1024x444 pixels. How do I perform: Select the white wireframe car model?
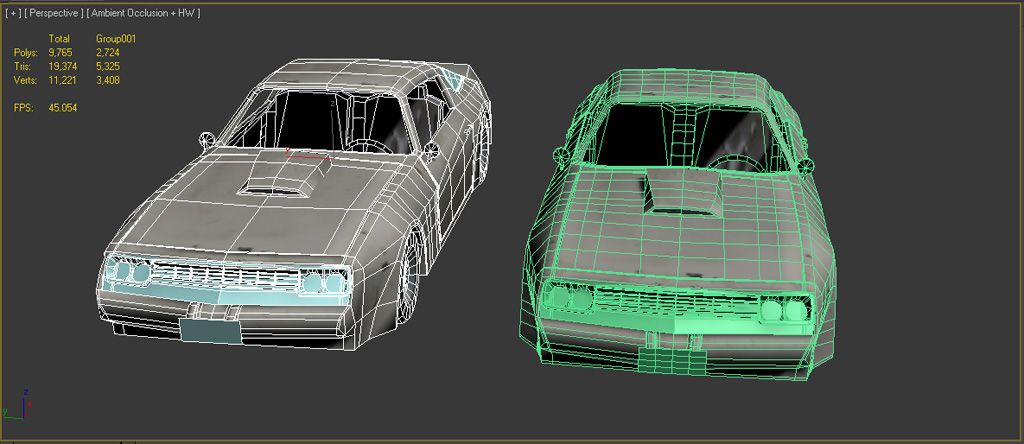(x=295, y=204)
